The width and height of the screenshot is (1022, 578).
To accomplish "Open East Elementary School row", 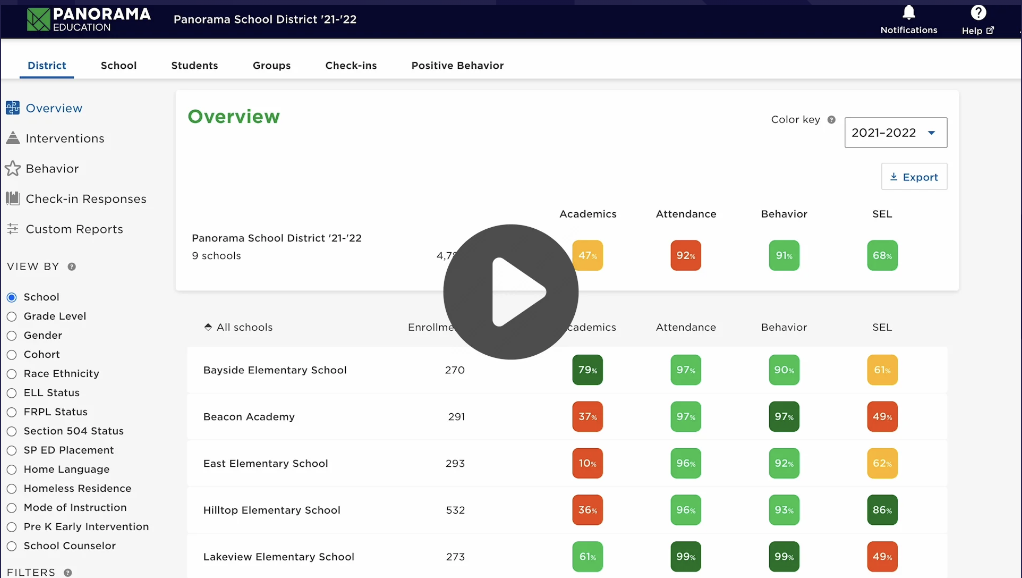I will coord(567,463).
